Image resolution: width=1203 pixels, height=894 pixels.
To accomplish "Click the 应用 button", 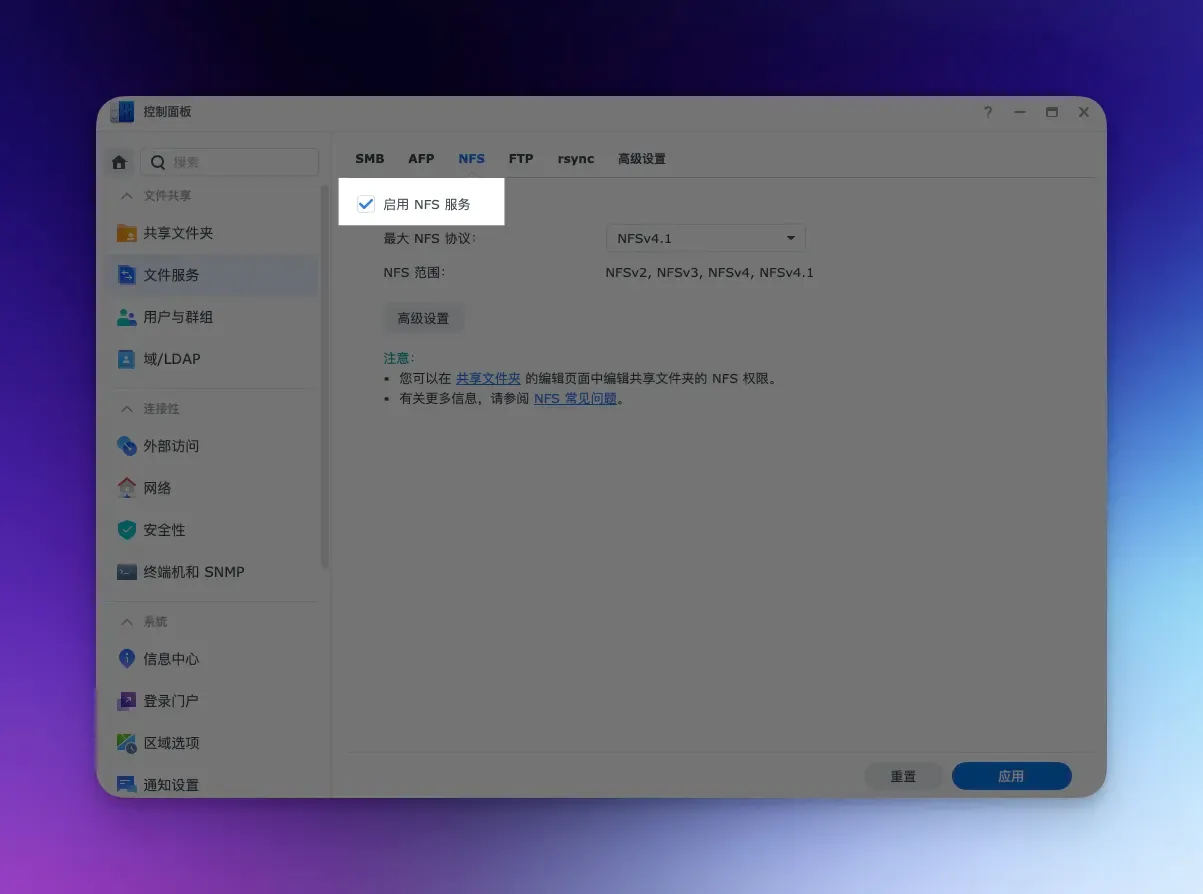I will point(1012,776).
